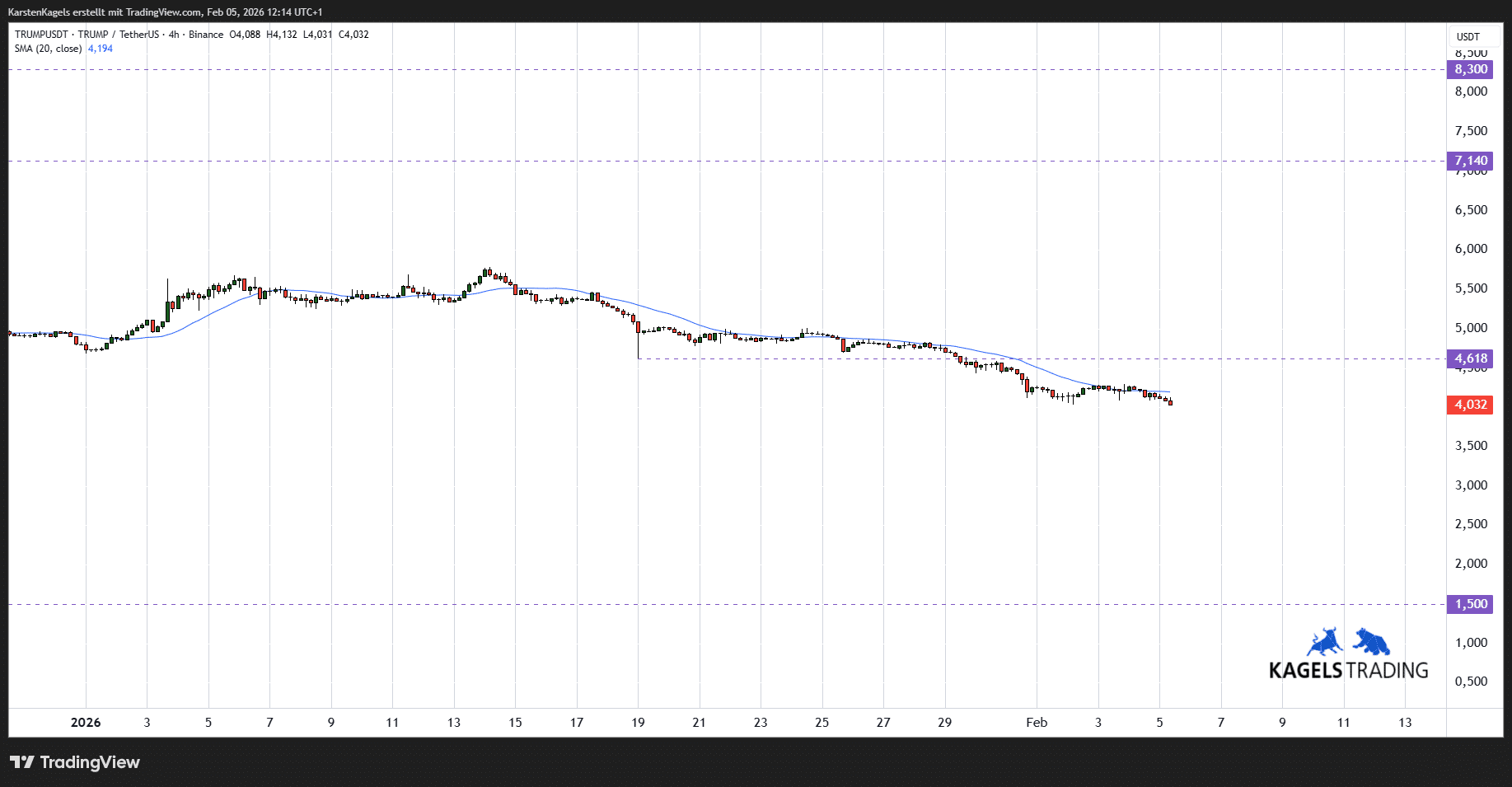Click the 2026 label on time axis
The image size is (1512, 787).
[x=86, y=723]
